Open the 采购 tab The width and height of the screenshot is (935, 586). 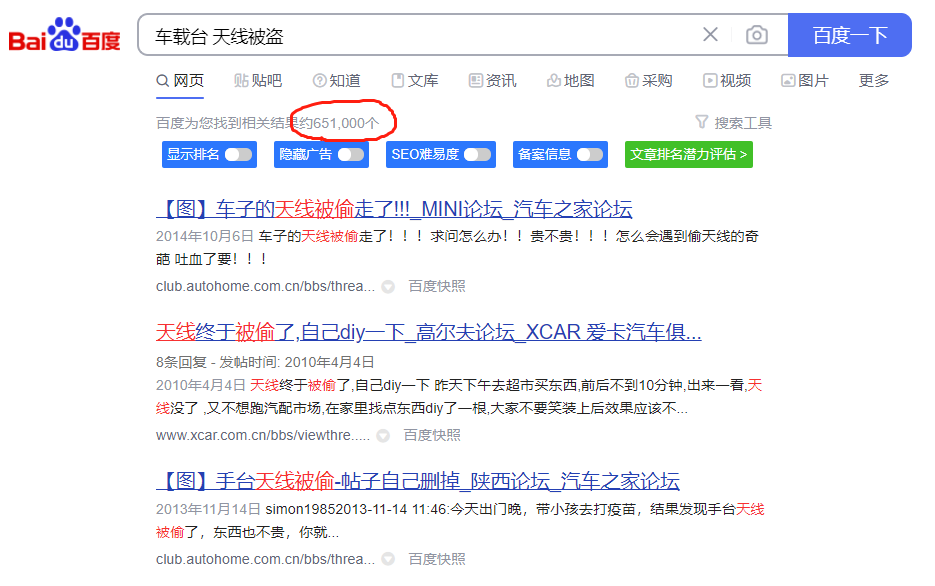coord(649,80)
